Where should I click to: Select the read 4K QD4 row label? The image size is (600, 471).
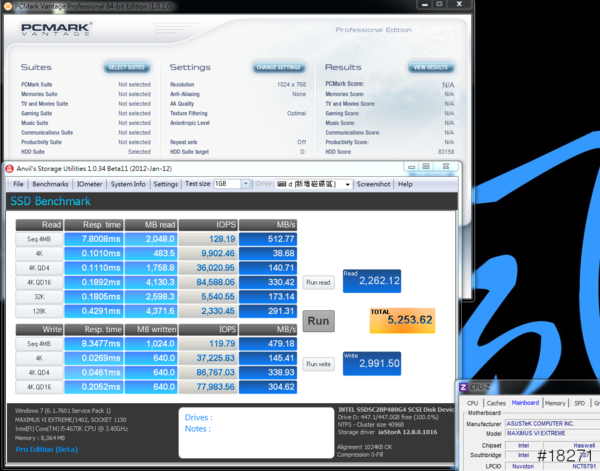pos(39,268)
